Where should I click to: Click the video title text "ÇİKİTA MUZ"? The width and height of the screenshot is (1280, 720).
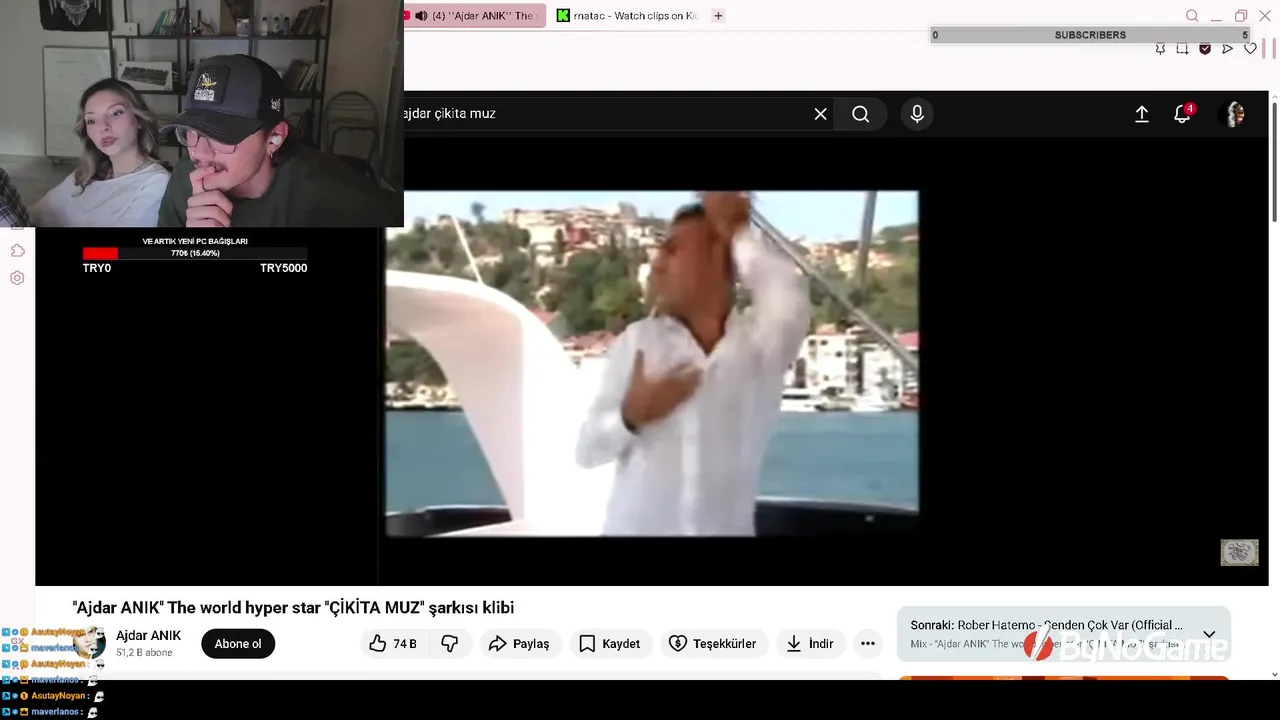[376, 608]
